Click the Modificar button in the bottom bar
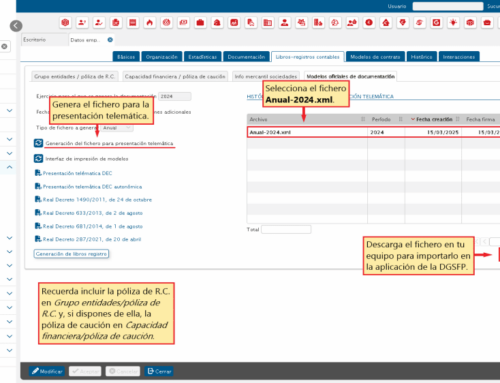500x383 pixels. (47, 371)
